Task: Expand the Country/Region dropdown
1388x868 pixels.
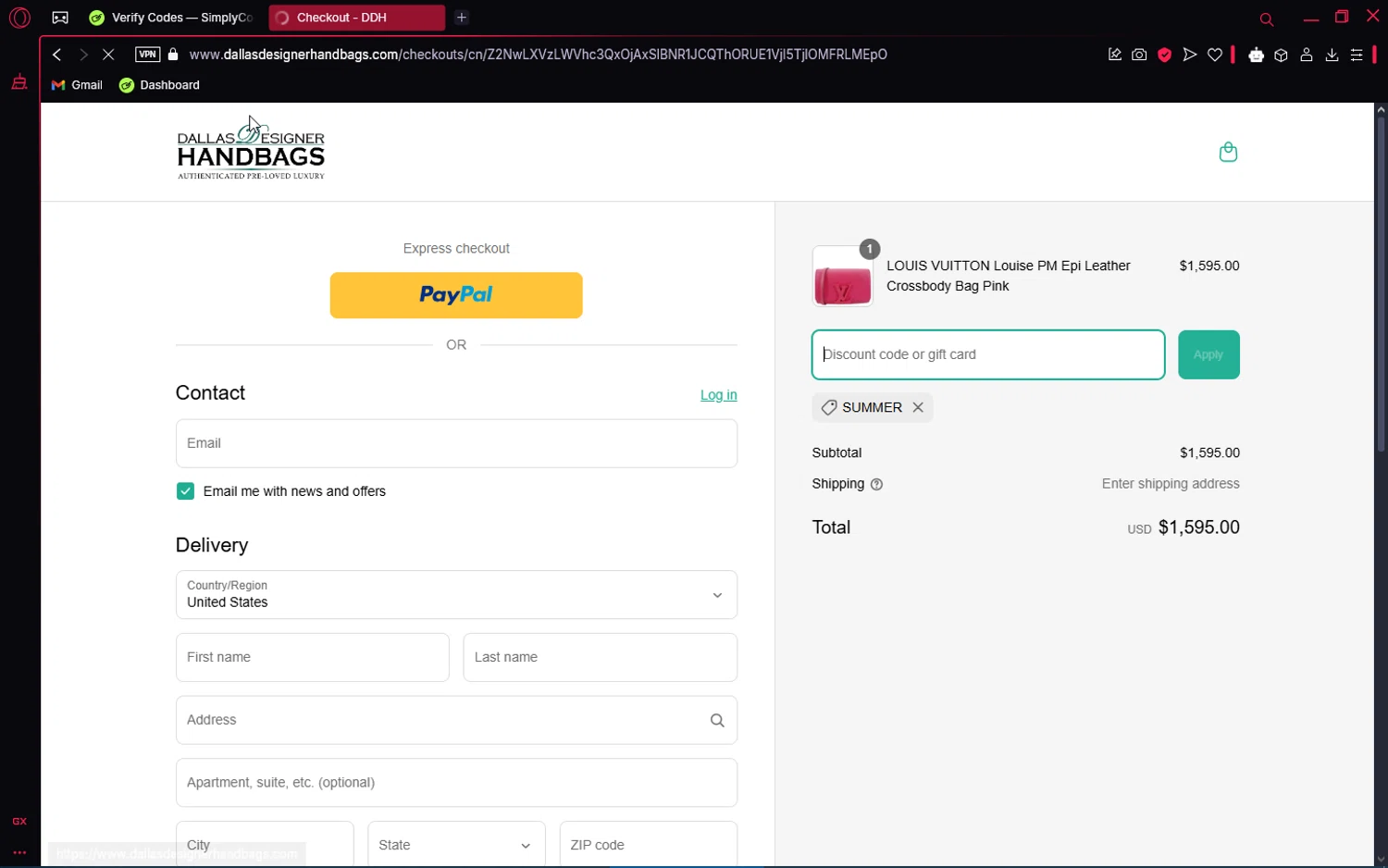Action: (x=456, y=595)
